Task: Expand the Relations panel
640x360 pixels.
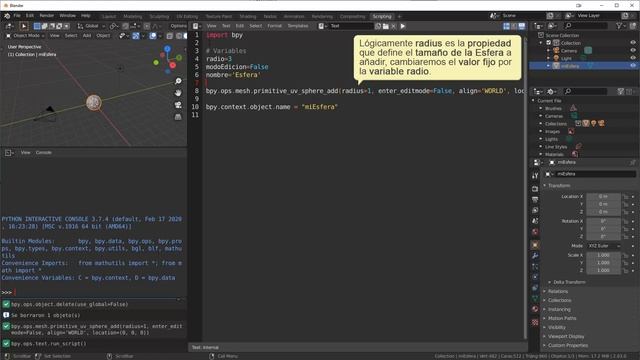Action: pyautogui.click(x=558, y=291)
